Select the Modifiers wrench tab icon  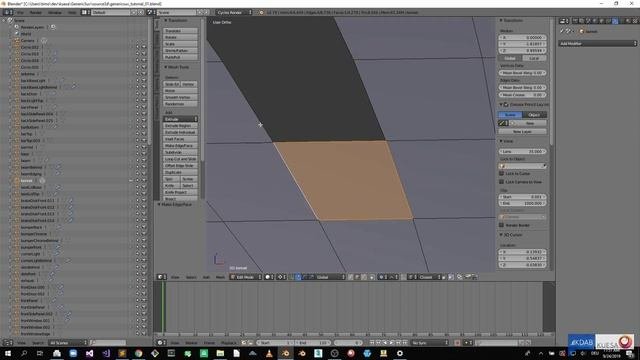coord(615,20)
